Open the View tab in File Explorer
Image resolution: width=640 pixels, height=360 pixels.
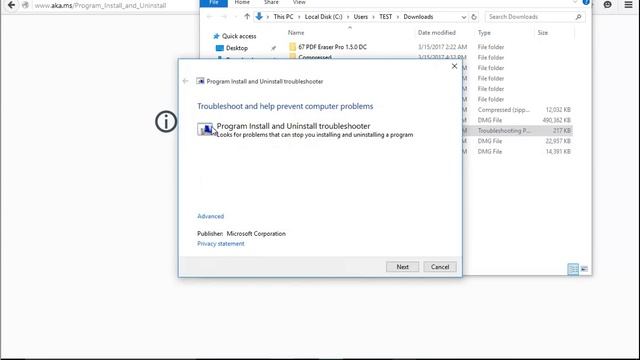point(299,2)
